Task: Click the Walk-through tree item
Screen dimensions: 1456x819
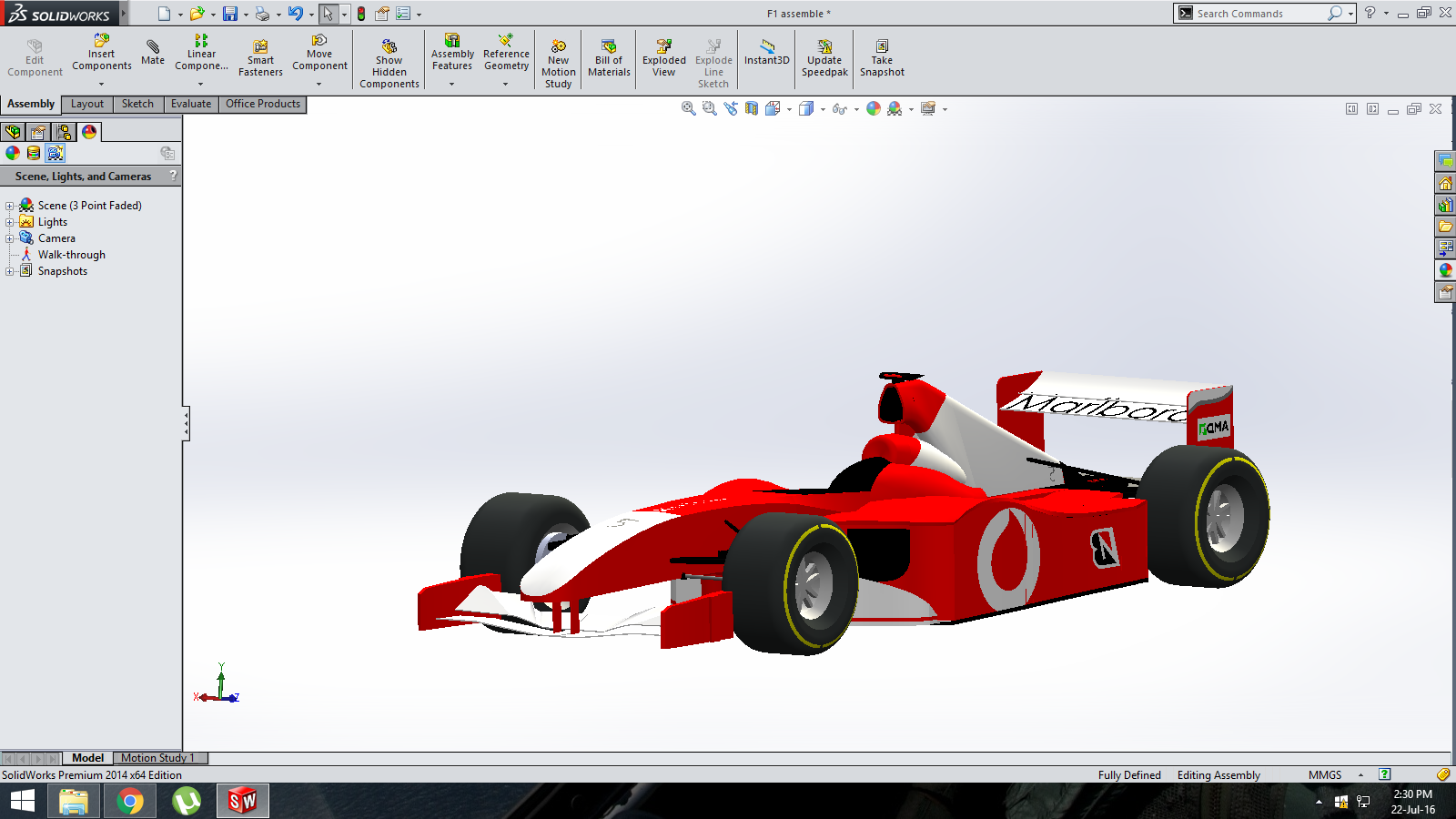Action: click(x=72, y=255)
